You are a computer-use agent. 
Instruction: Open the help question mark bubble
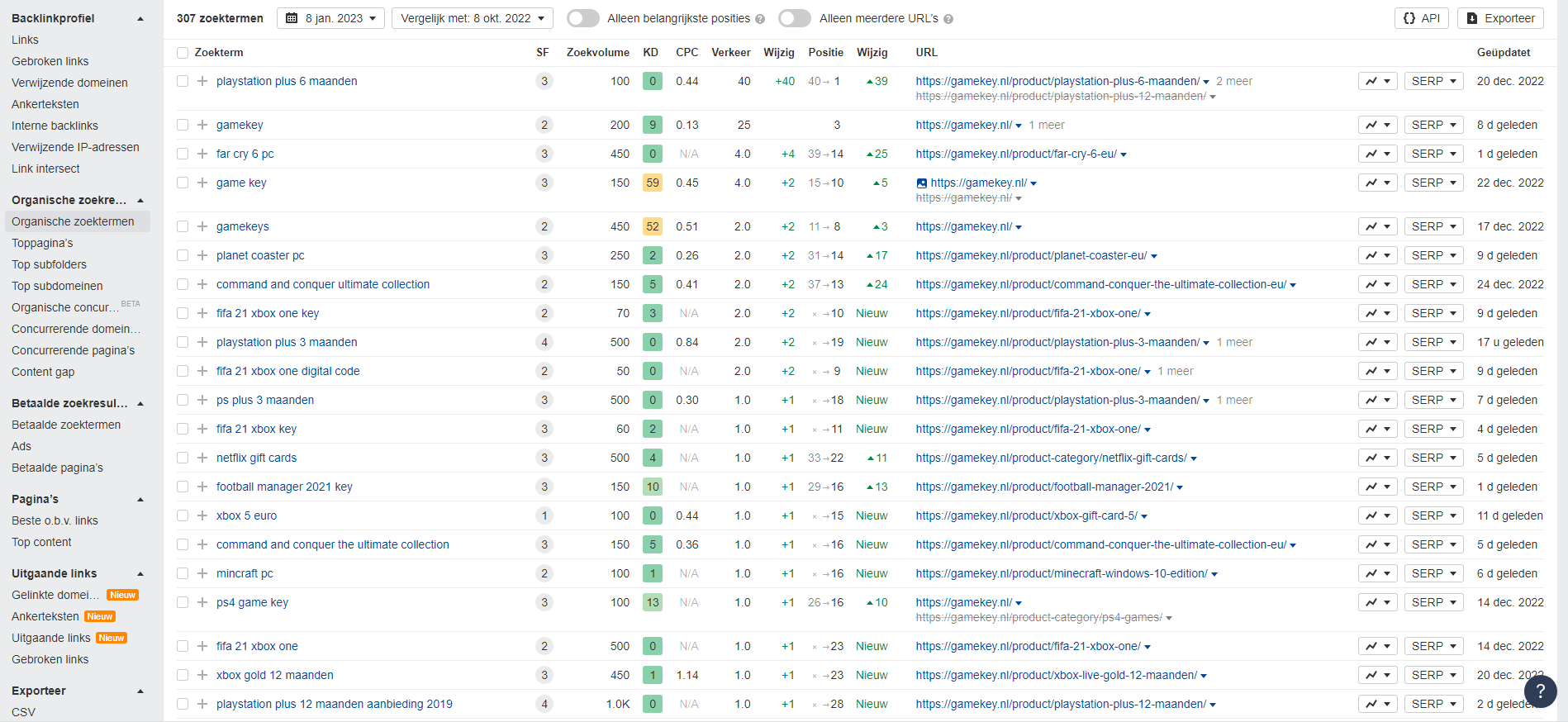(1540, 691)
